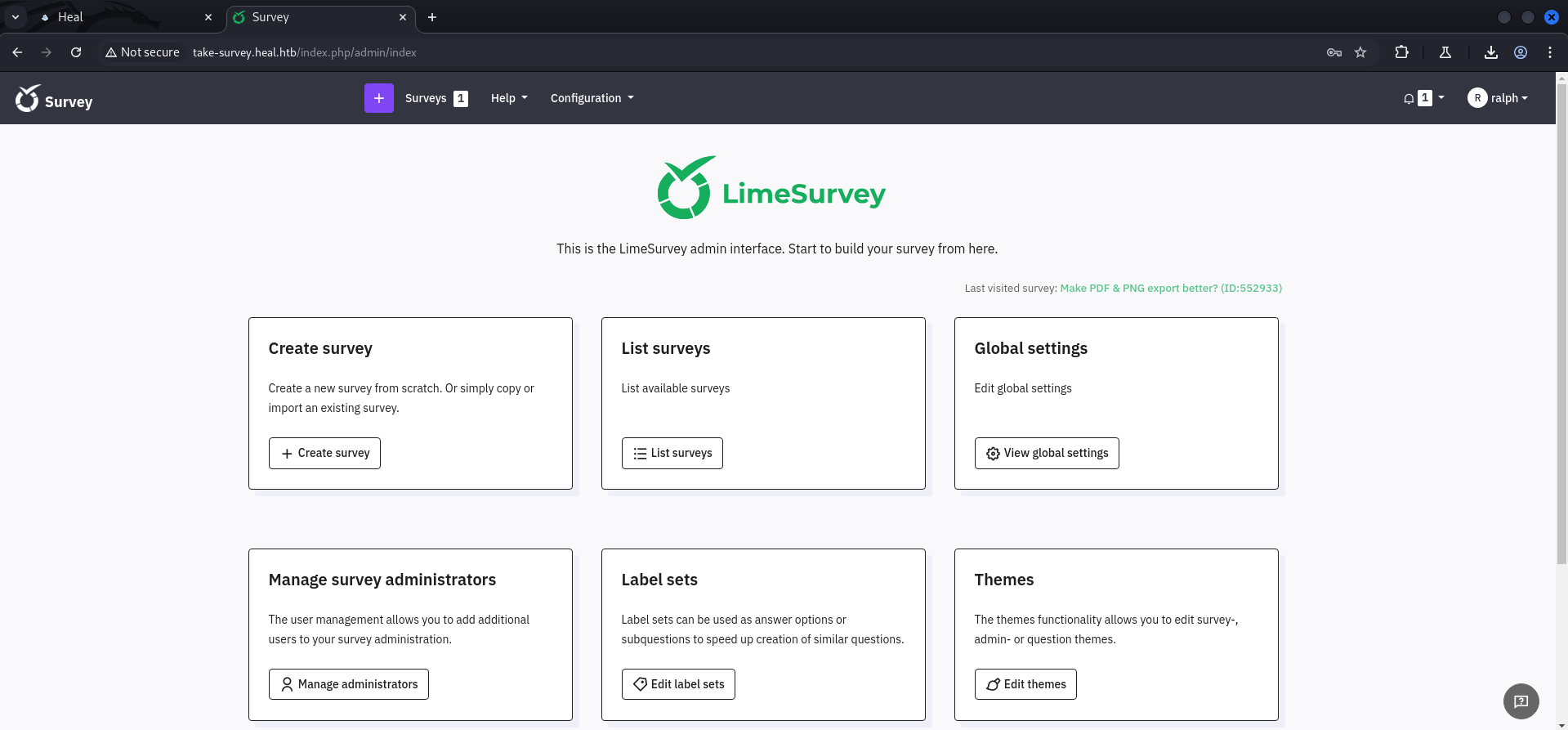This screenshot has width=1568, height=730.
Task: Open the ralph user account dropdown
Action: coord(1498,98)
